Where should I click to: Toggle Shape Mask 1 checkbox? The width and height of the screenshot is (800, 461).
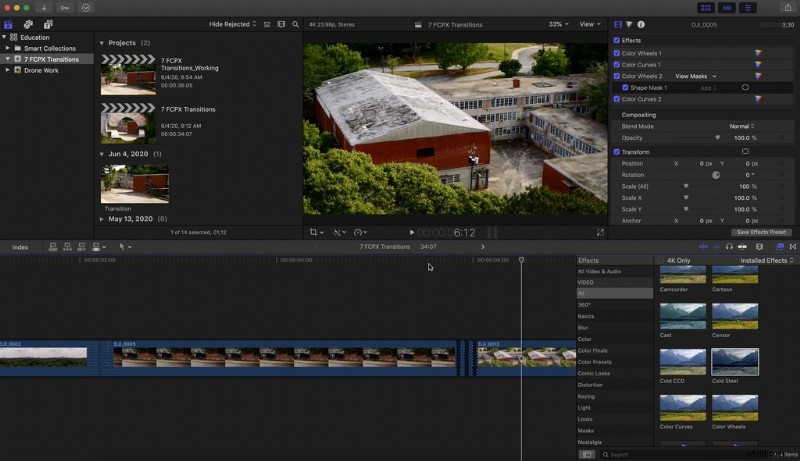(625, 88)
